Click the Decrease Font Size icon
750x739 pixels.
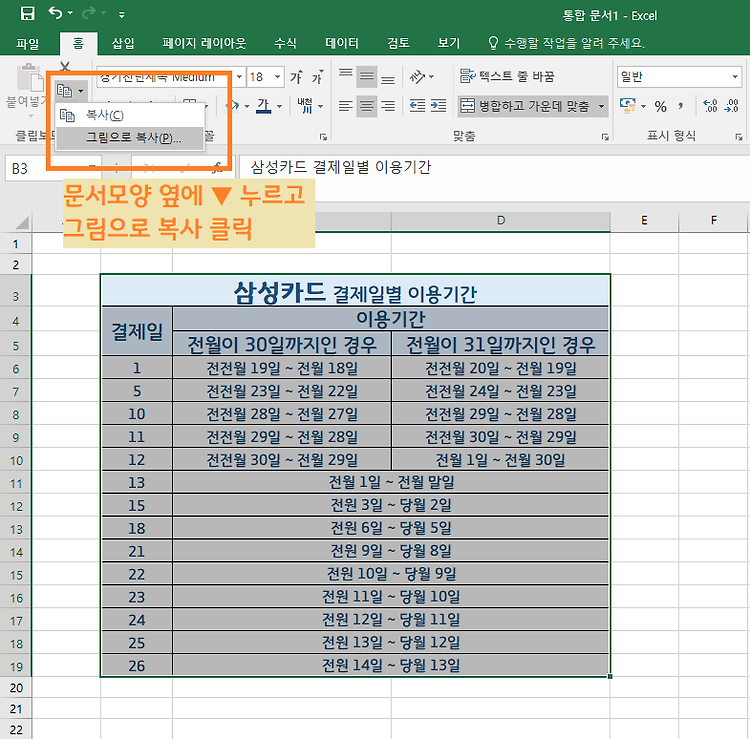(318, 77)
